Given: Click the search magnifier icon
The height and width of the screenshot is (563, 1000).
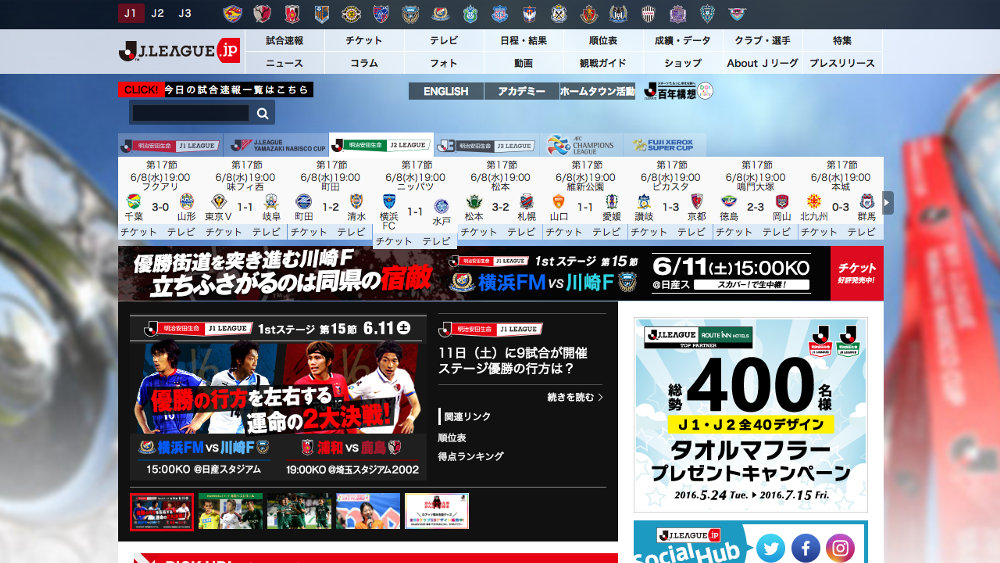Looking at the screenshot, I should [x=262, y=113].
